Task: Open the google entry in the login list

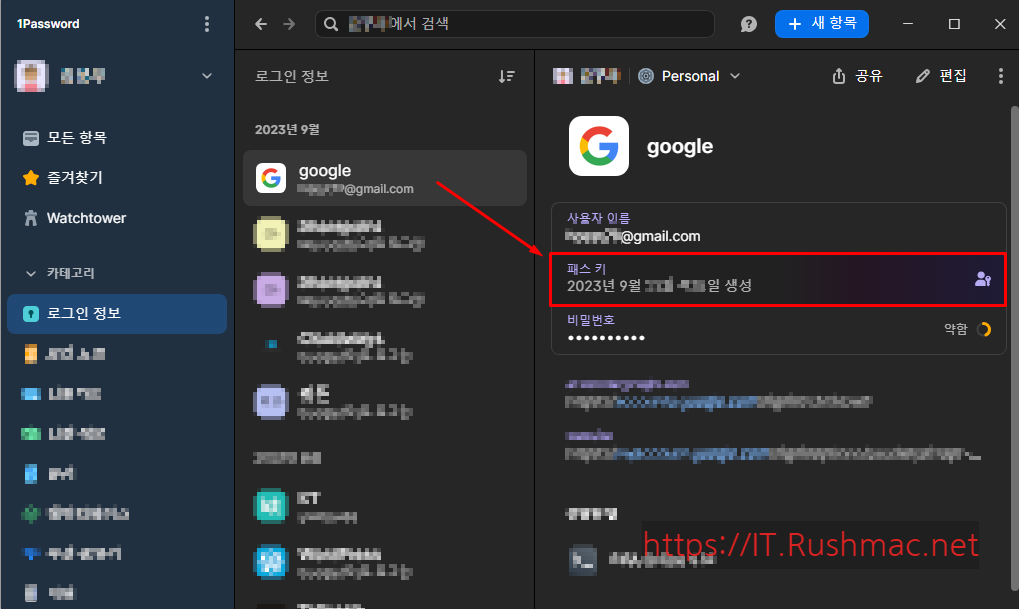Action: coord(384,177)
